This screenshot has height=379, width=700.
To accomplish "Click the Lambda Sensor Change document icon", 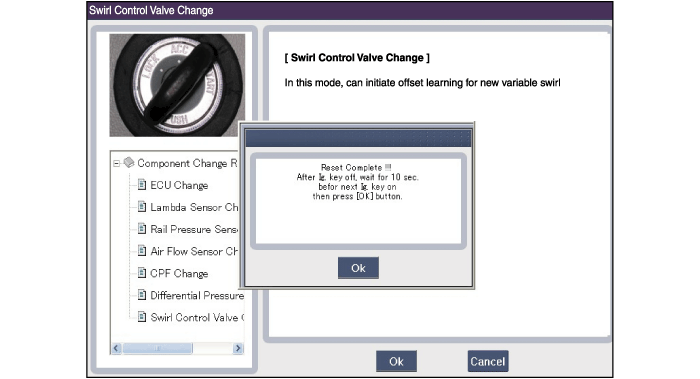I will click(x=142, y=206).
